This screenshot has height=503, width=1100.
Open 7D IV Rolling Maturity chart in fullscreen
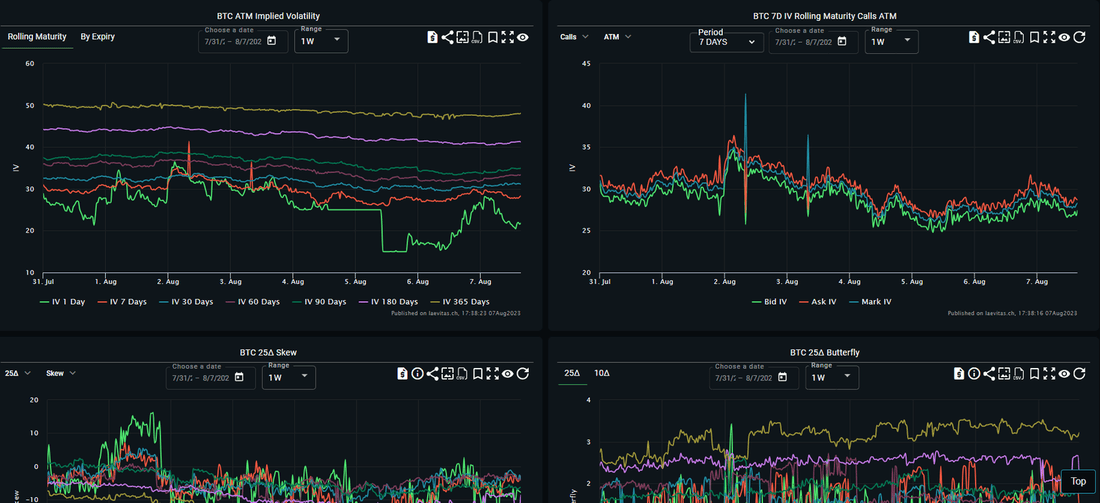1049,37
